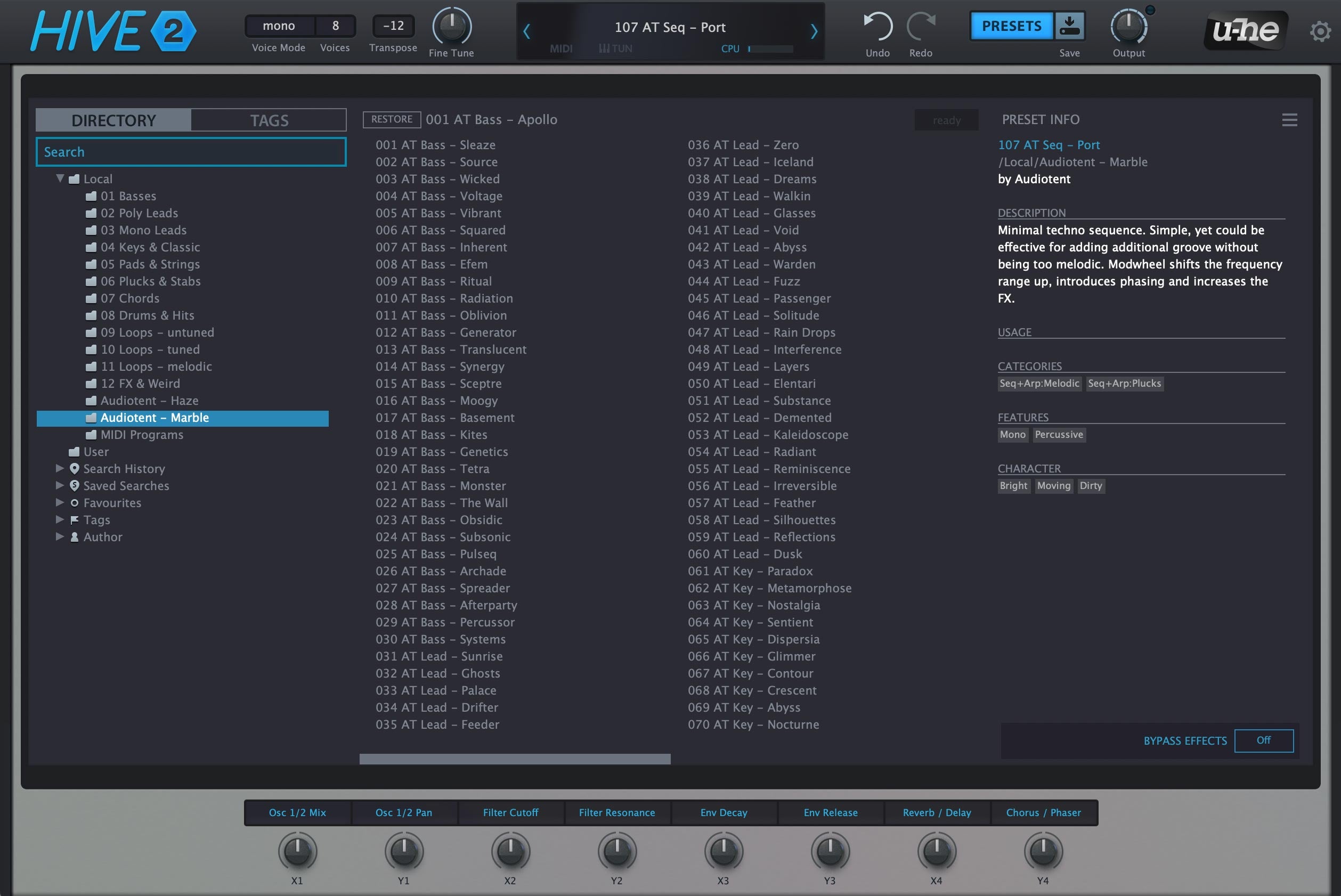Image resolution: width=1341 pixels, height=896 pixels.
Task: Go to previous preset with left chevron
Action: click(527, 31)
